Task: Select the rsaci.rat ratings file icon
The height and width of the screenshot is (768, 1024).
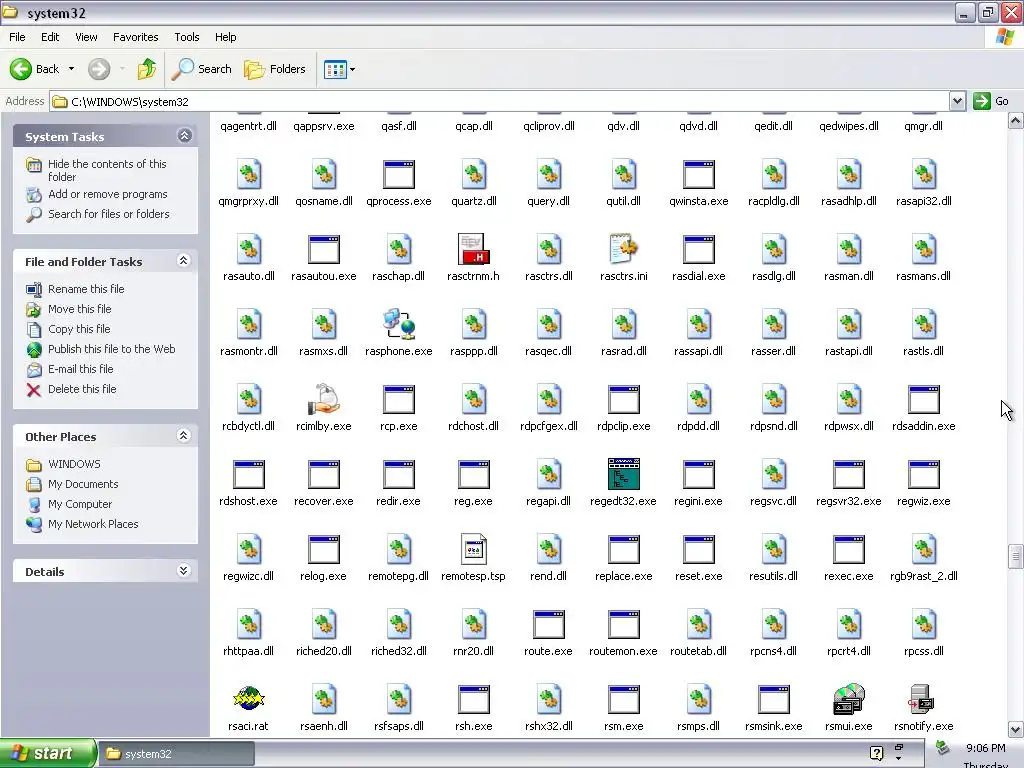Action: (x=249, y=699)
